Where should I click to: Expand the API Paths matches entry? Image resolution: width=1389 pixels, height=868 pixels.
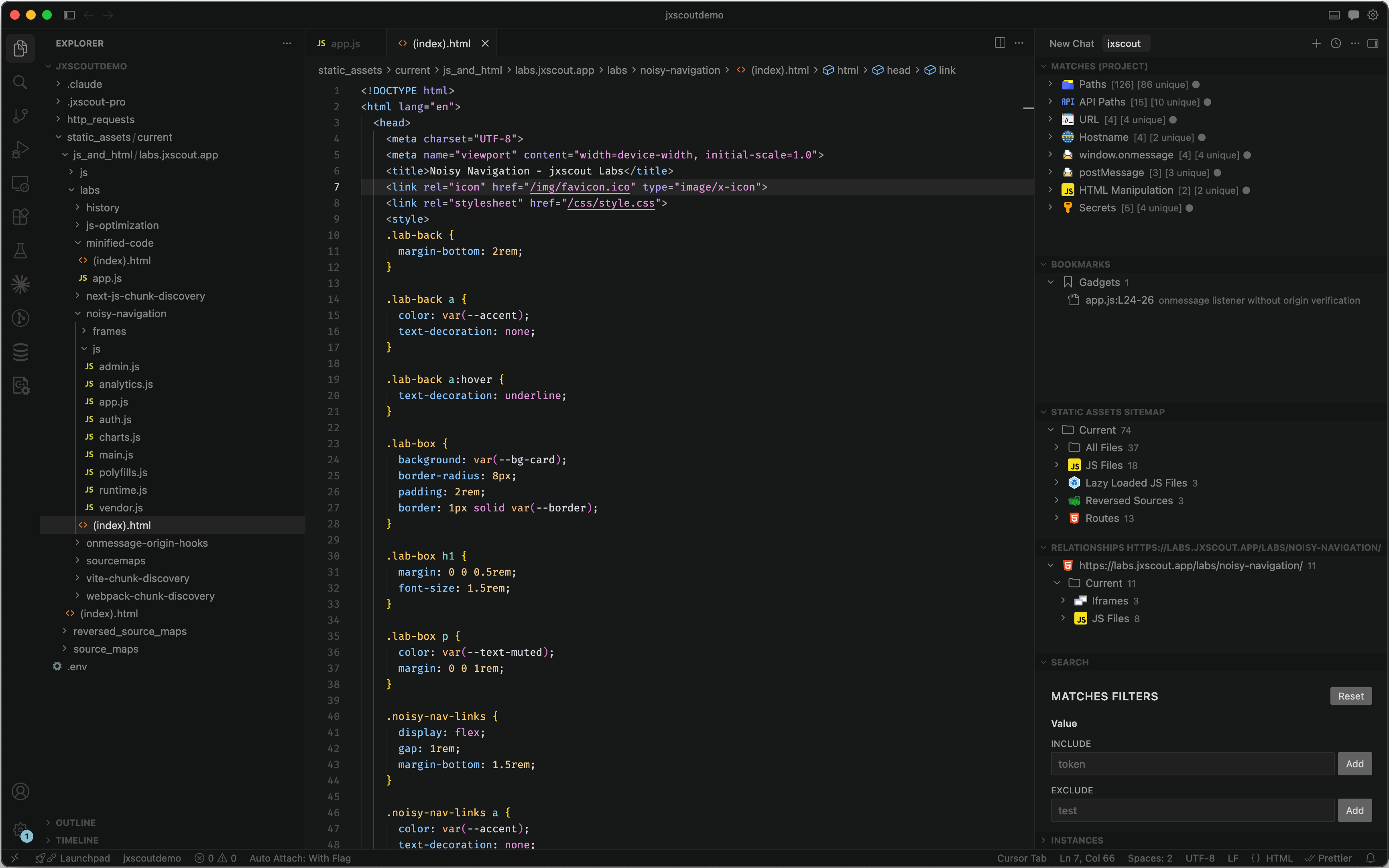click(x=1050, y=101)
